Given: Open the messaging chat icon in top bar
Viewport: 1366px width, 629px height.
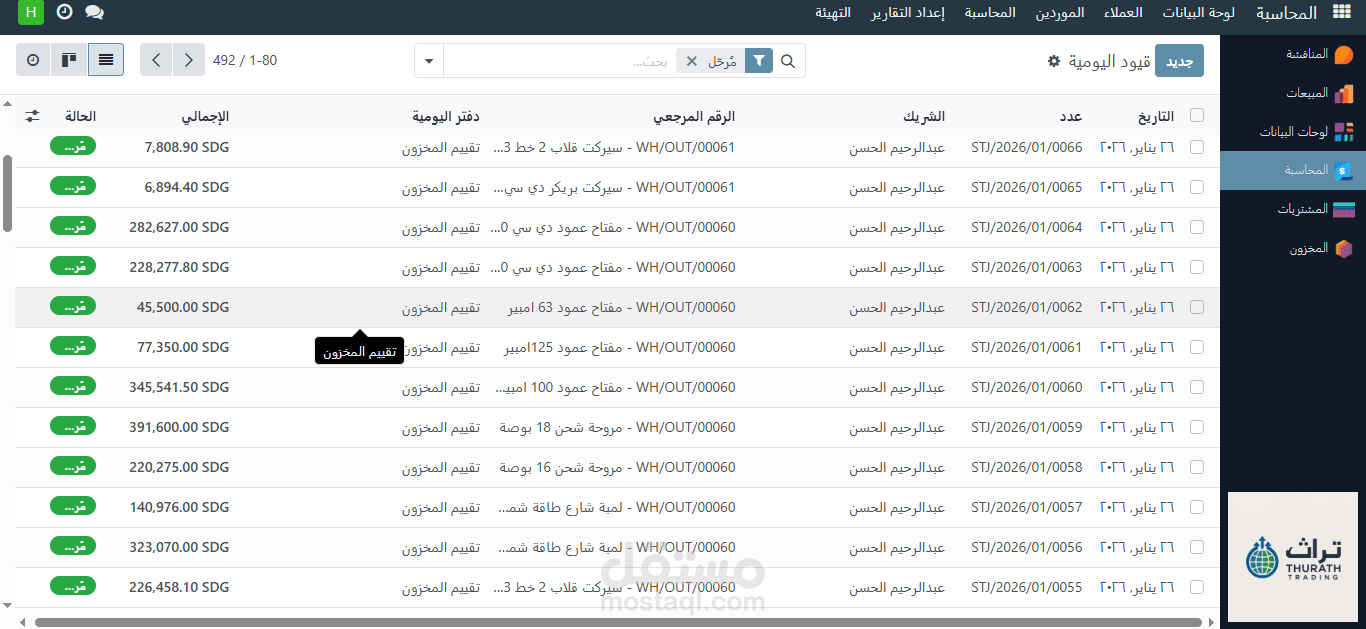Looking at the screenshot, I should 94,13.
